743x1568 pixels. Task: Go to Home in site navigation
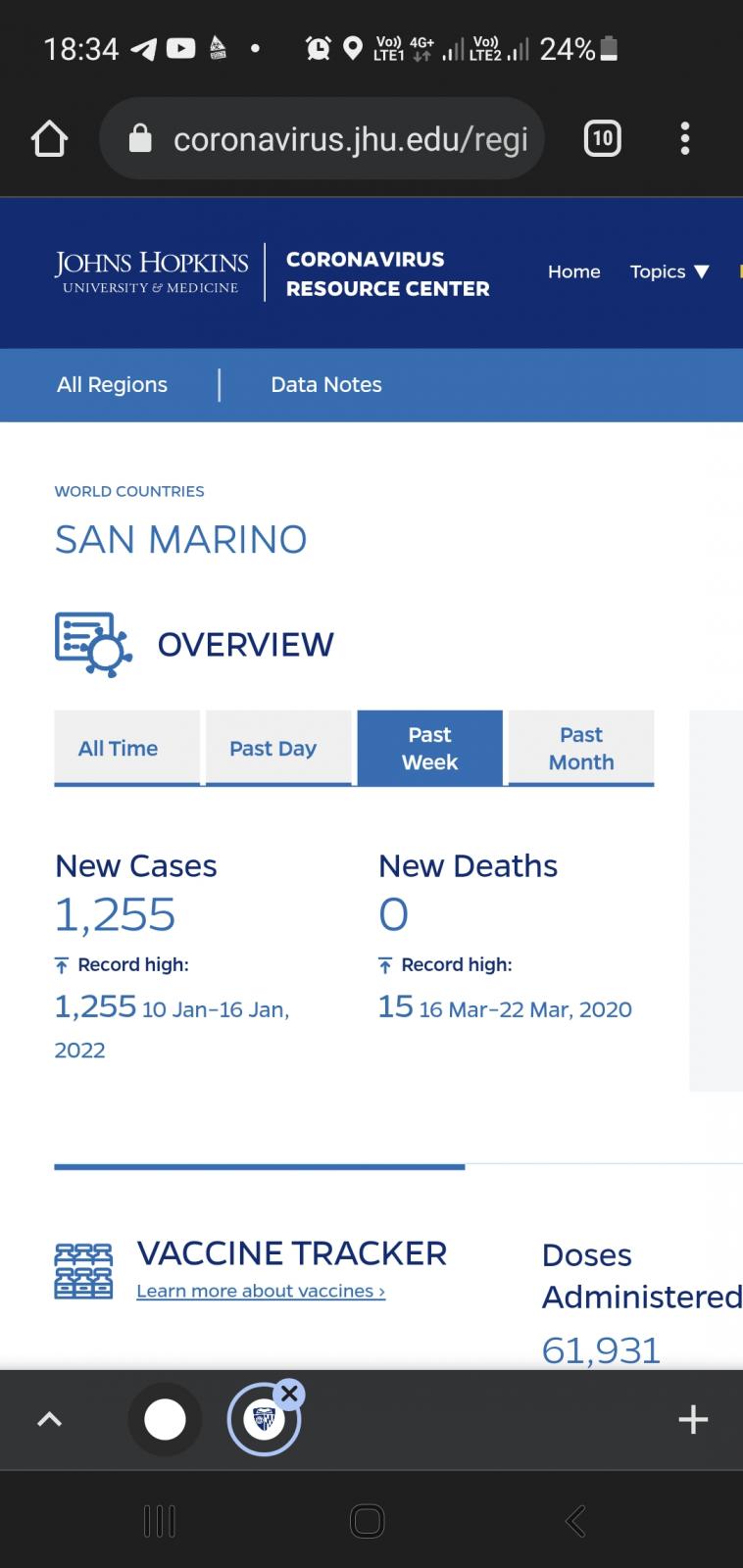coord(573,271)
